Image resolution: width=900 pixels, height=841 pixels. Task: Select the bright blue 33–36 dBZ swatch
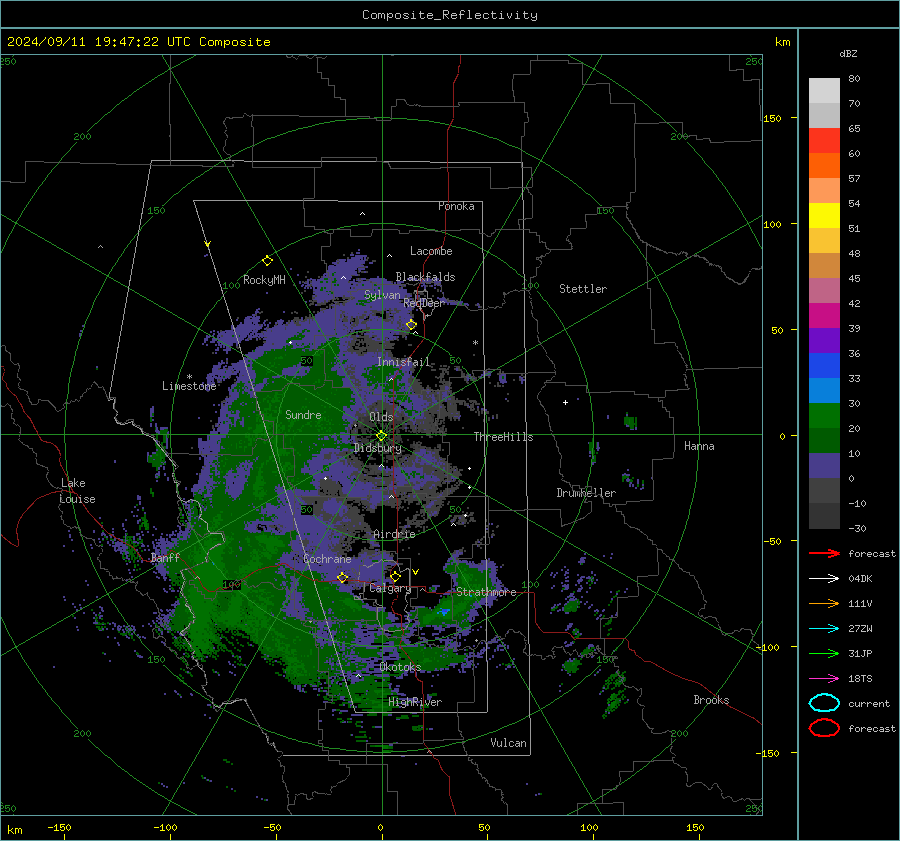click(824, 366)
